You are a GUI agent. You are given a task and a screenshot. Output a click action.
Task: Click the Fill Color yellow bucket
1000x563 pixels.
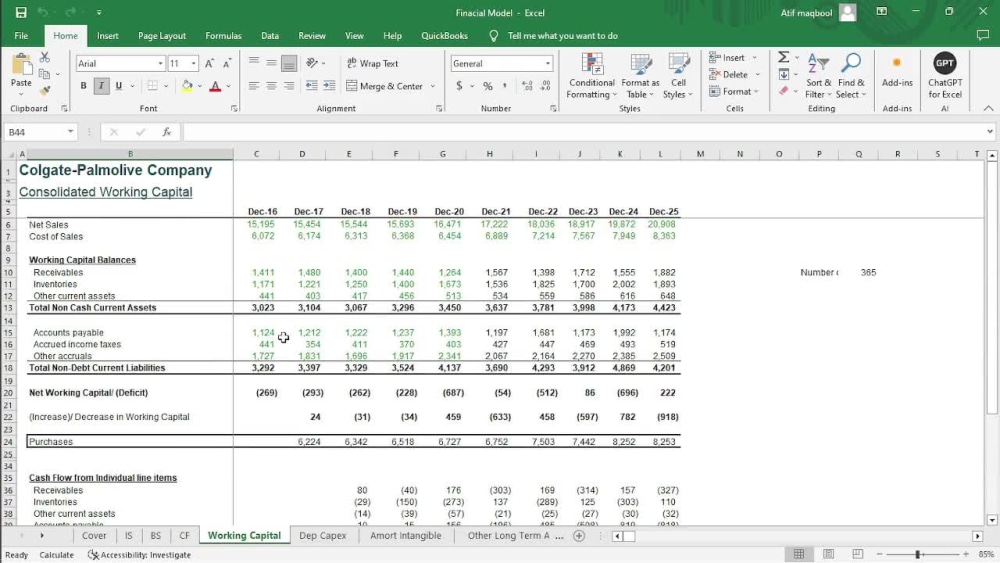tap(187, 86)
